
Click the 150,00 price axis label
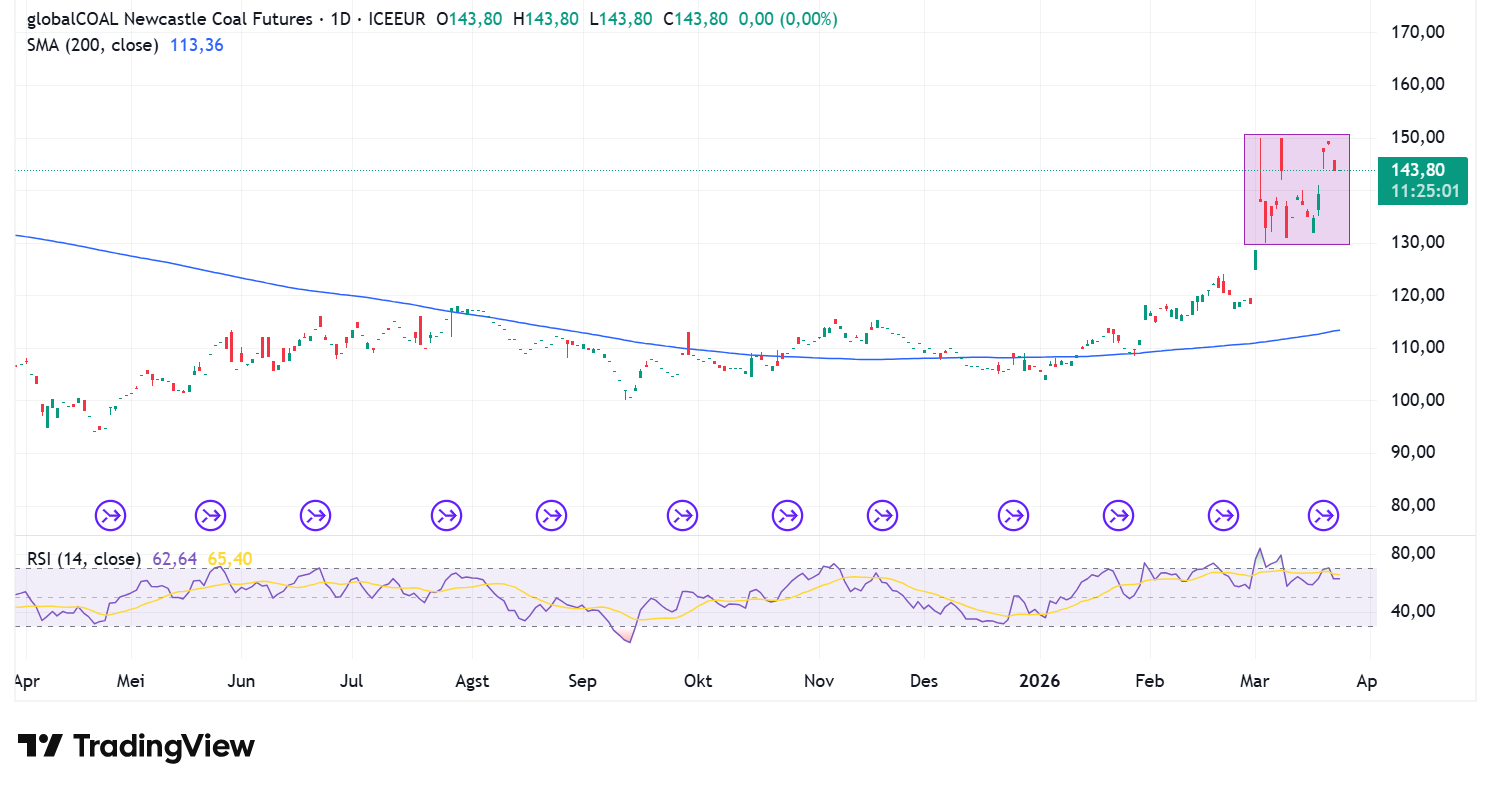pyautogui.click(x=1418, y=137)
